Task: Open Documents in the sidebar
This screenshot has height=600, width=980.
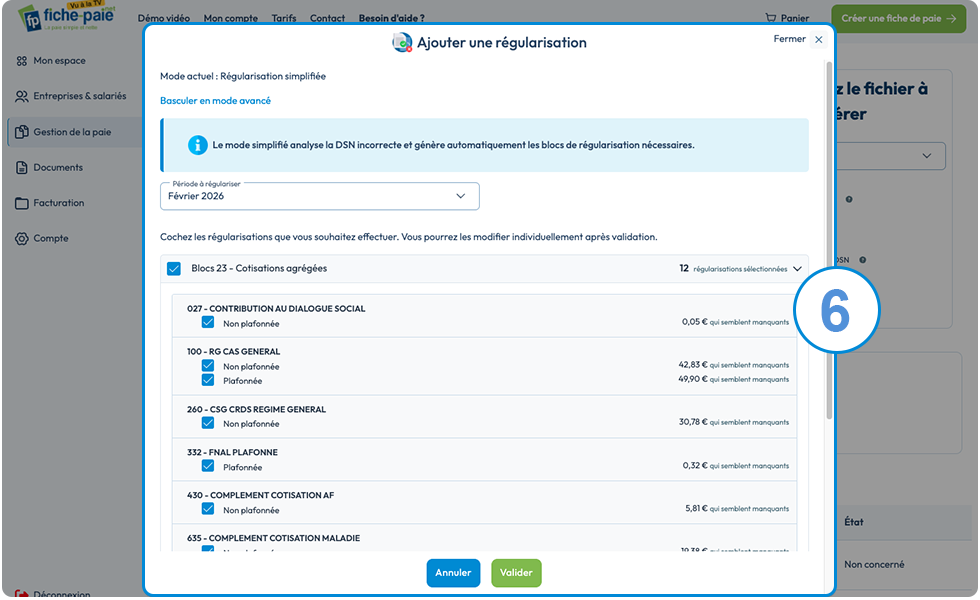Action: click(58, 168)
